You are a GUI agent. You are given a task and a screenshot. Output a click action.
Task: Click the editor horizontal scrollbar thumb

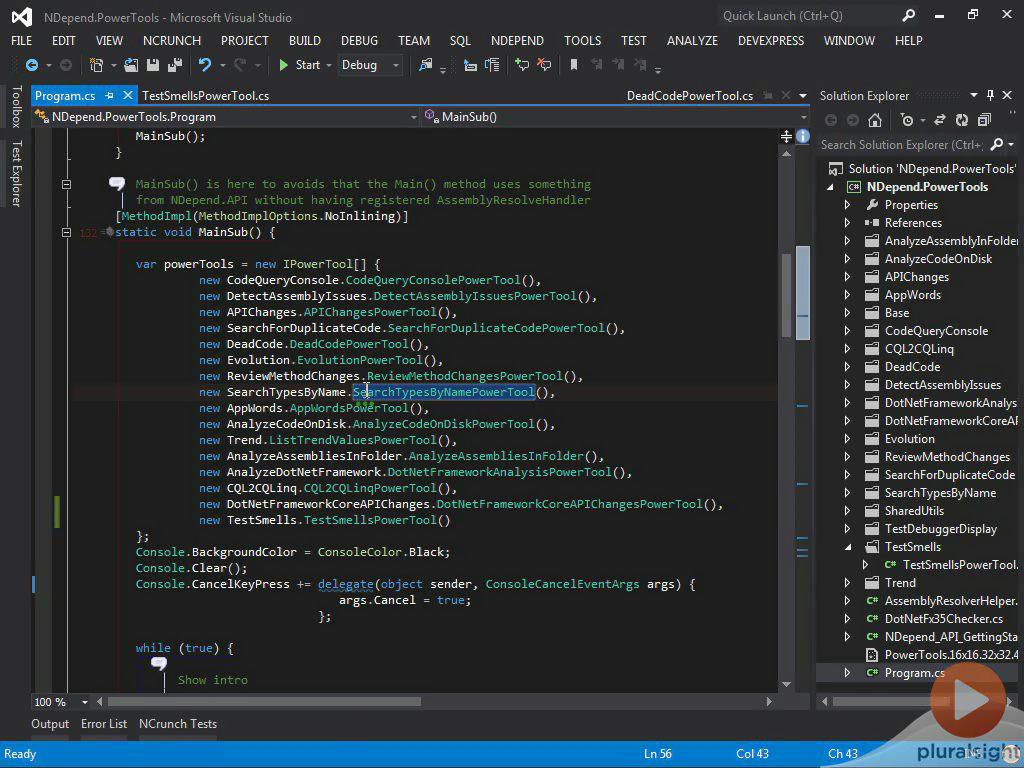[x=264, y=702]
